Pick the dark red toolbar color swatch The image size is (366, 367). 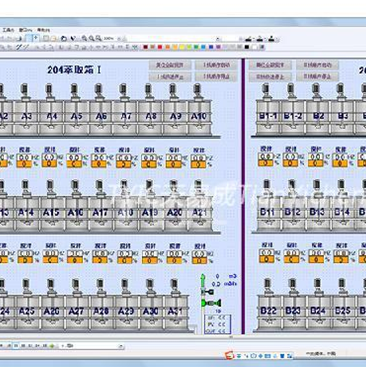145,47
